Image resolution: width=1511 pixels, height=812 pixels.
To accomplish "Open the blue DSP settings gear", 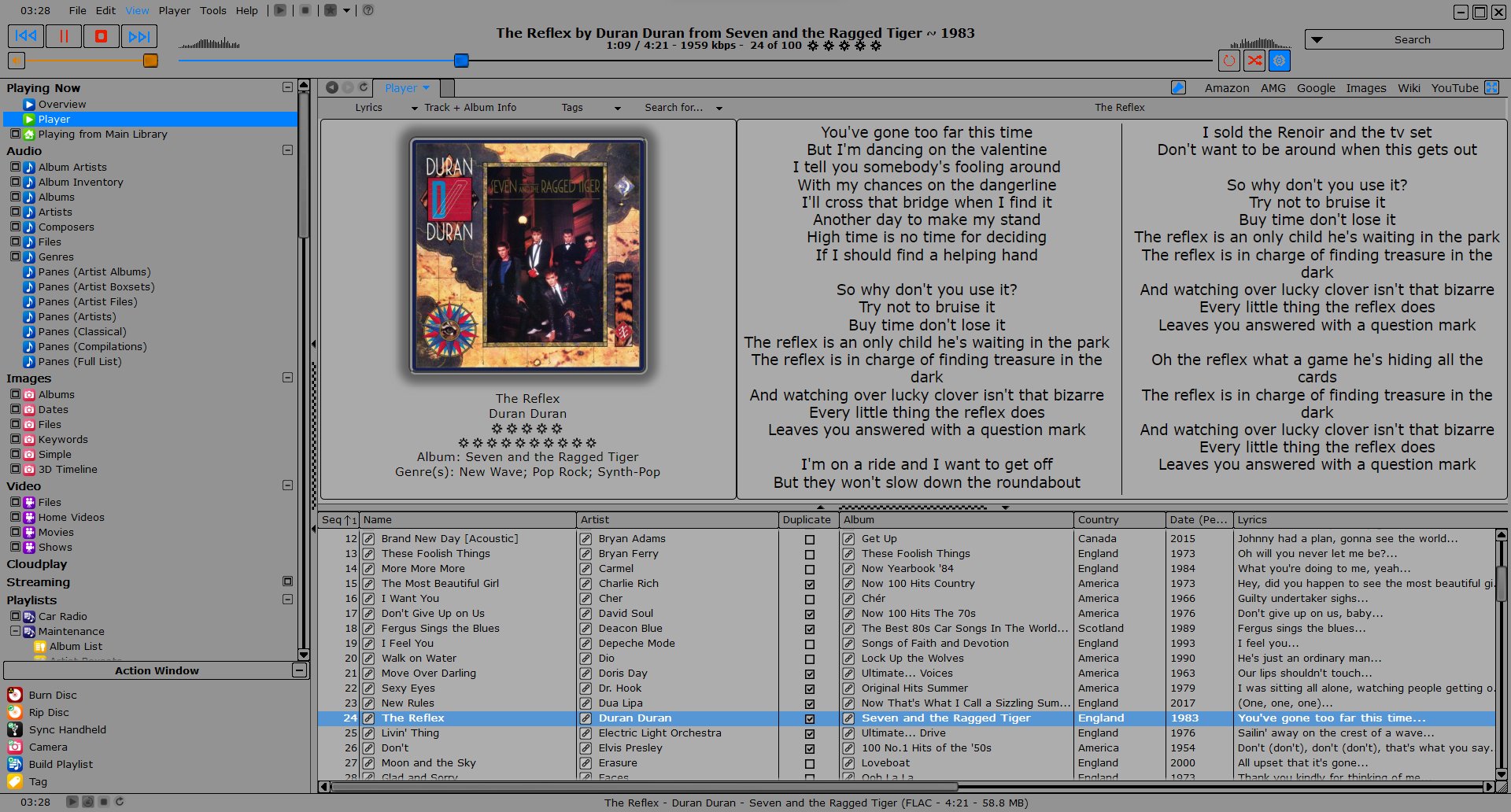I will (x=1280, y=61).
